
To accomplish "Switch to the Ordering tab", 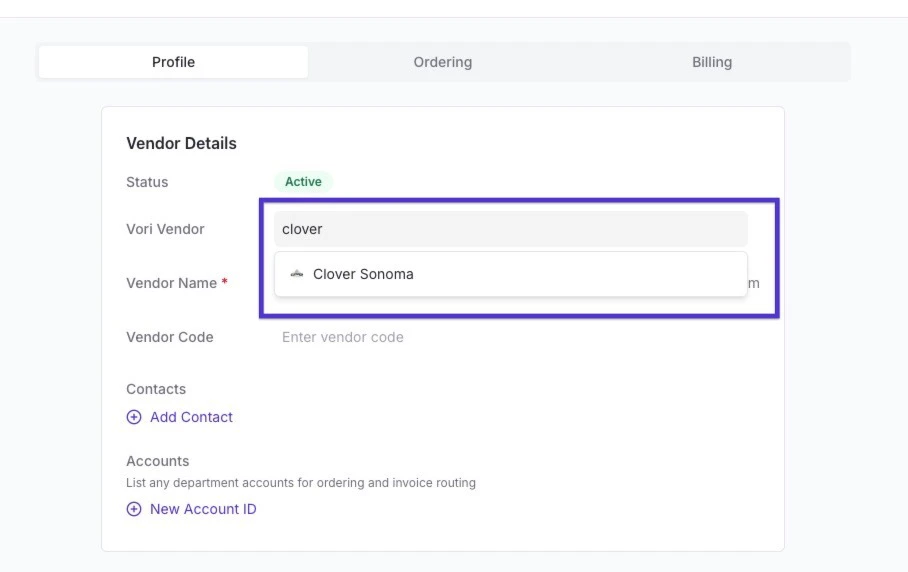I will (442, 62).
